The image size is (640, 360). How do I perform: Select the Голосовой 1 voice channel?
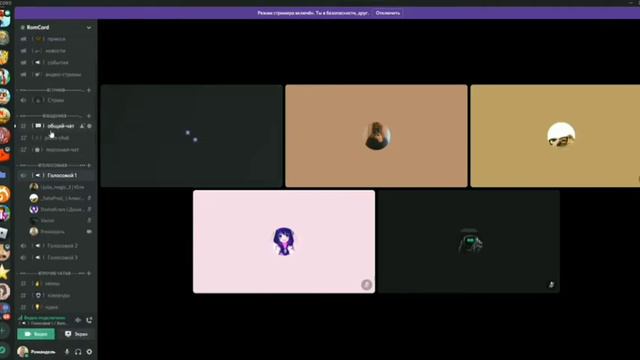click(56, 175)
